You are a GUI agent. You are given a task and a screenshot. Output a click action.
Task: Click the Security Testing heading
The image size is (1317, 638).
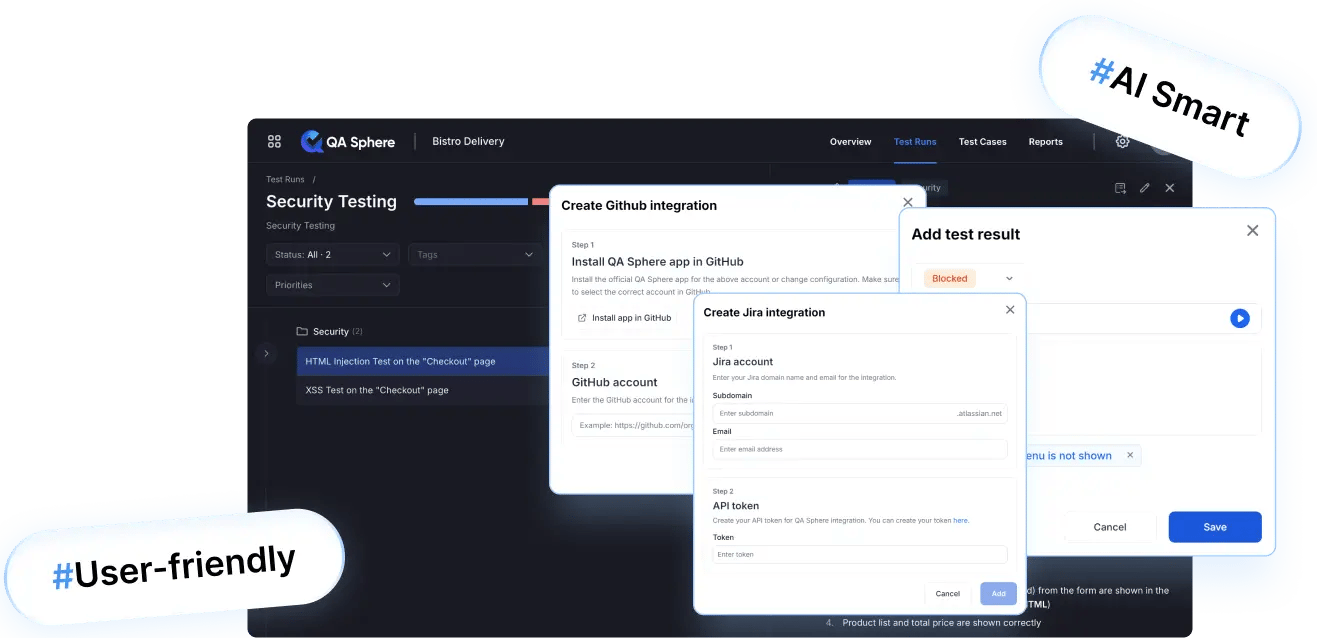331,201
